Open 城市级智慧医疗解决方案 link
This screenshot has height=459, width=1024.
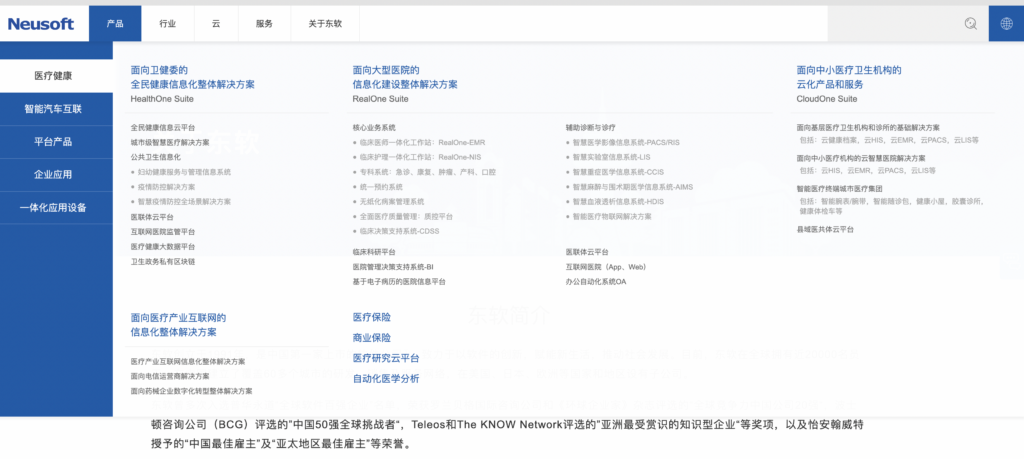click(170, 142)
